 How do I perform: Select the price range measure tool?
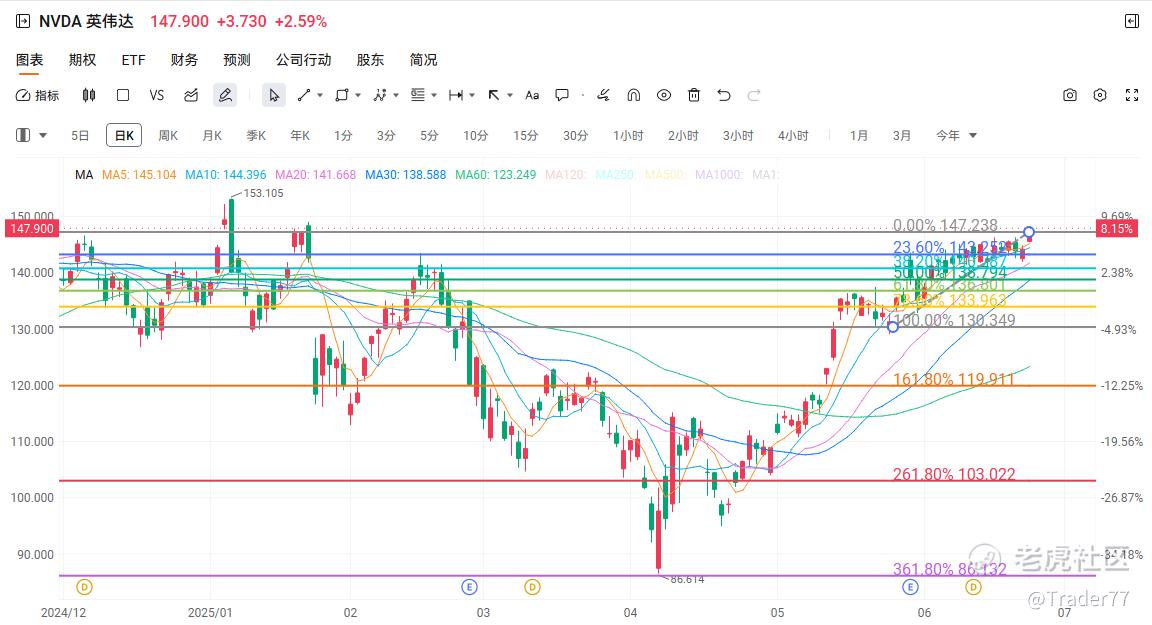click(456, 95)
